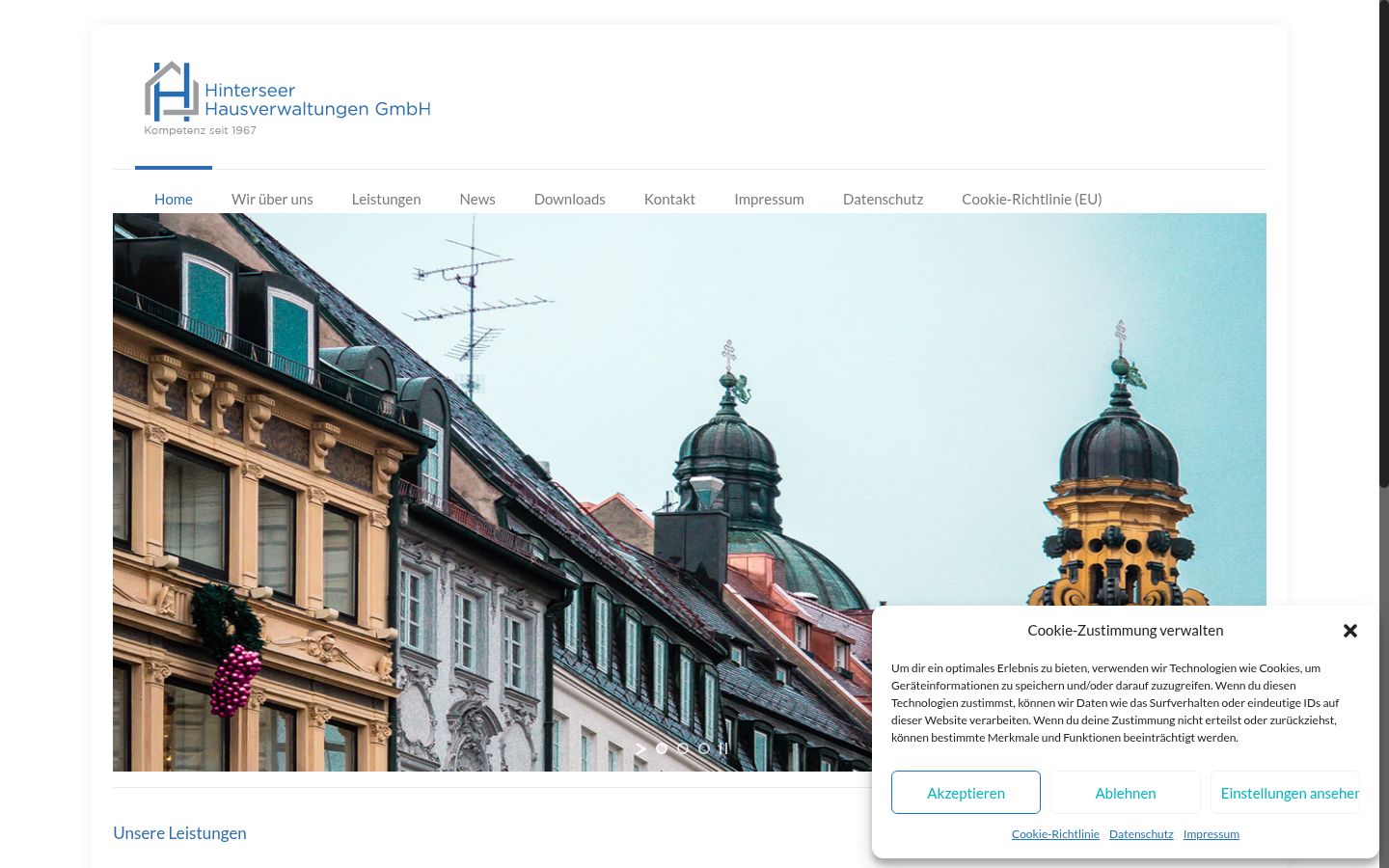Select the first slideshow dot indicator
Viewport: 1389px width, 868px height.
click(x=662, y=748)
